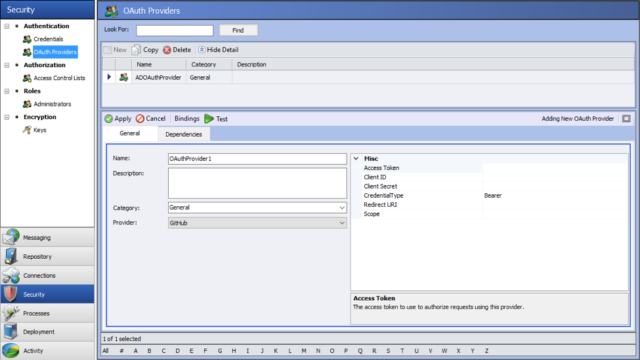Test the OAuth provider
This screenshot has height=360, width=640.
point(216,119)
